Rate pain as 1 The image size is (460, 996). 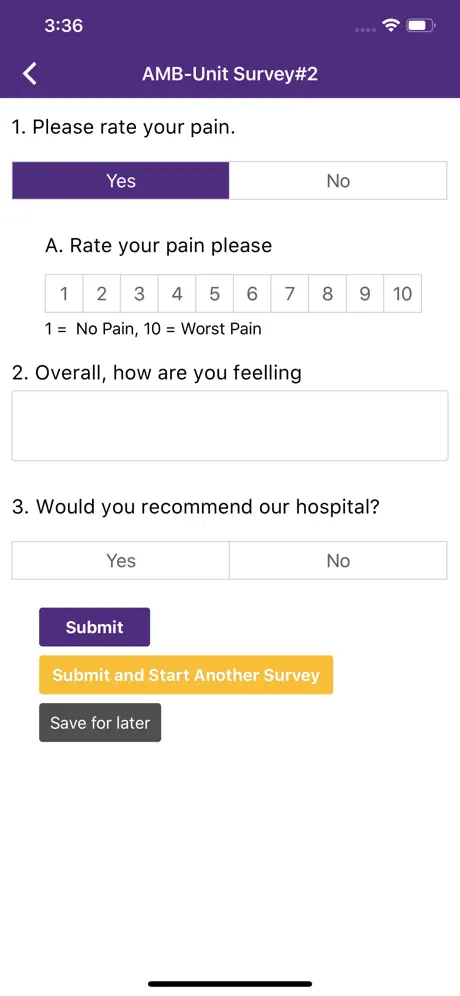(64, 293)
